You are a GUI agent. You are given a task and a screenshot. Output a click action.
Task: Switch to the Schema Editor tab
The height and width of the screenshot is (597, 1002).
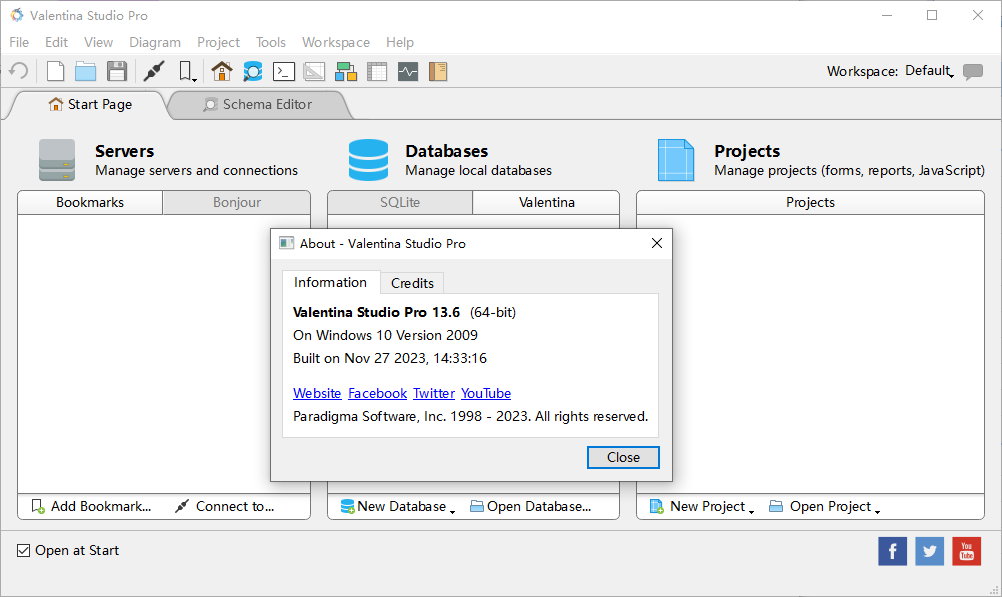pos(258,105)
